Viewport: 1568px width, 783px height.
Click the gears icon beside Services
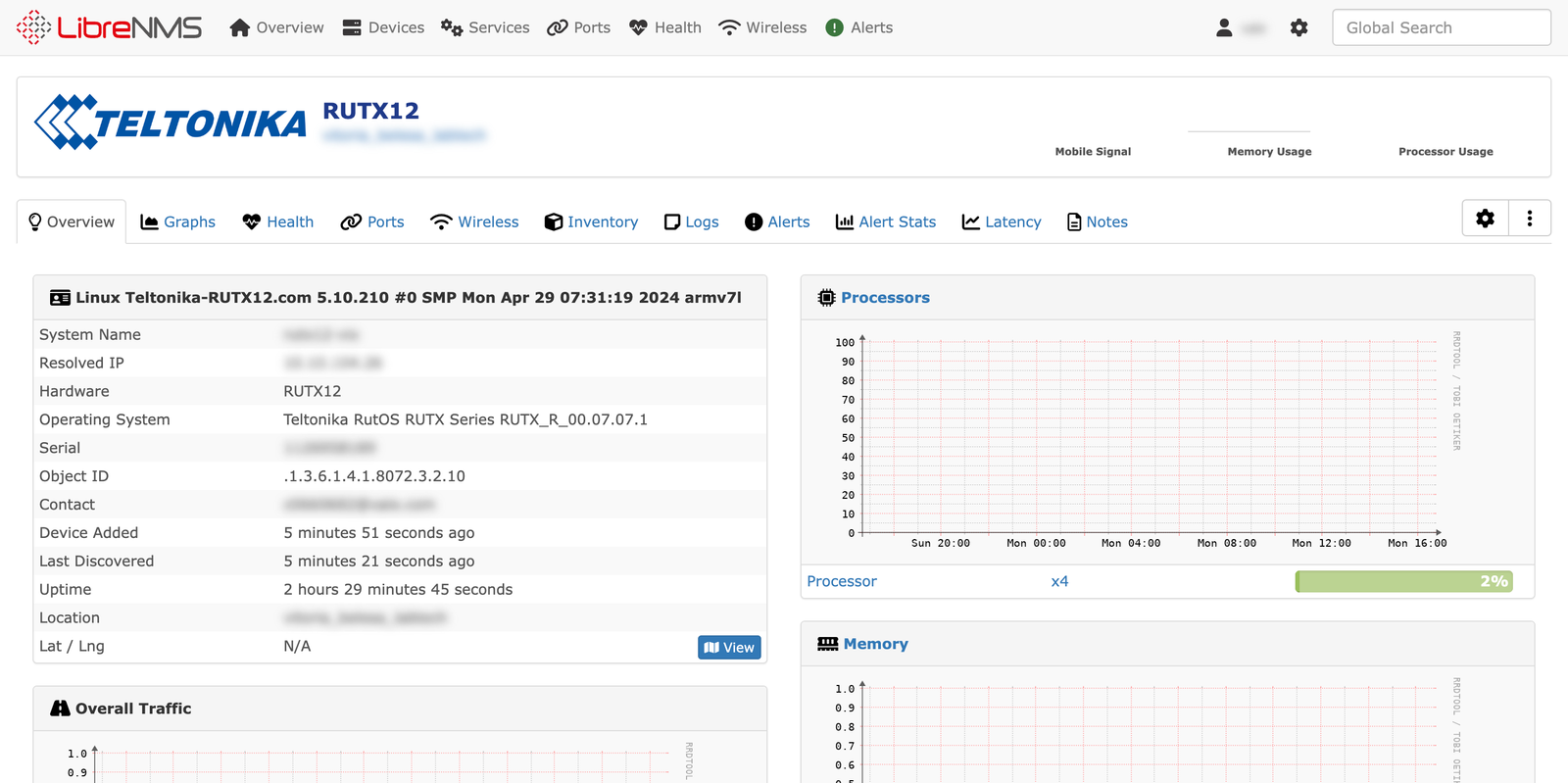pyautogui.click(x=452, y=27)
